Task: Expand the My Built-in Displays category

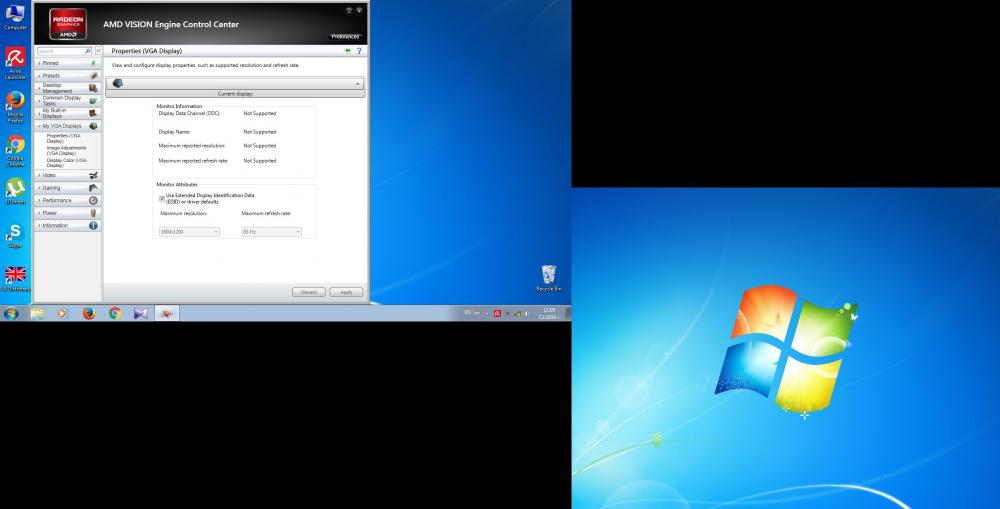Action: pos(67,113)
